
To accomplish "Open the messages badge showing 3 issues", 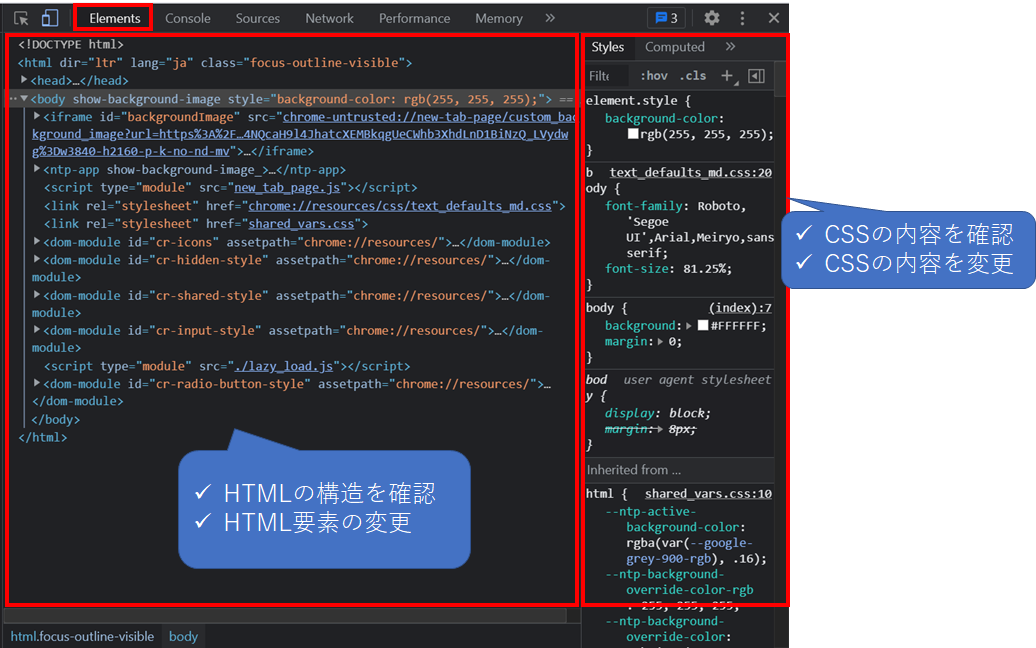I will tap(667, 18).
